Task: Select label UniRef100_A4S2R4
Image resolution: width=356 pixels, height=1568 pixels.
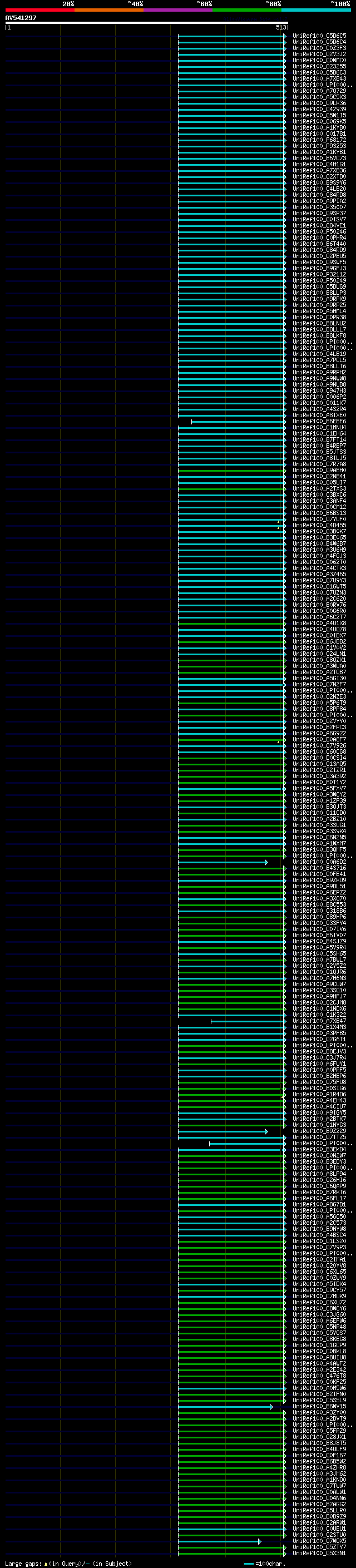Action: pyautogui.click(x=319, y=409)
